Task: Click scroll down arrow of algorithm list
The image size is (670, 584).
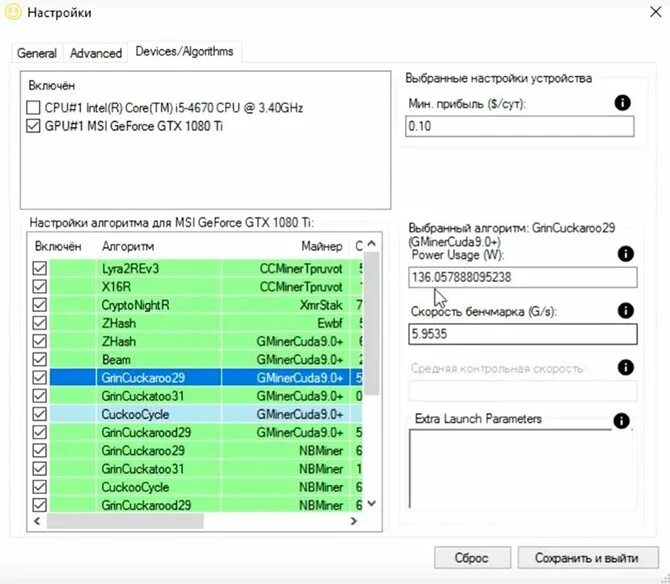Action: [x=372, y=503]
